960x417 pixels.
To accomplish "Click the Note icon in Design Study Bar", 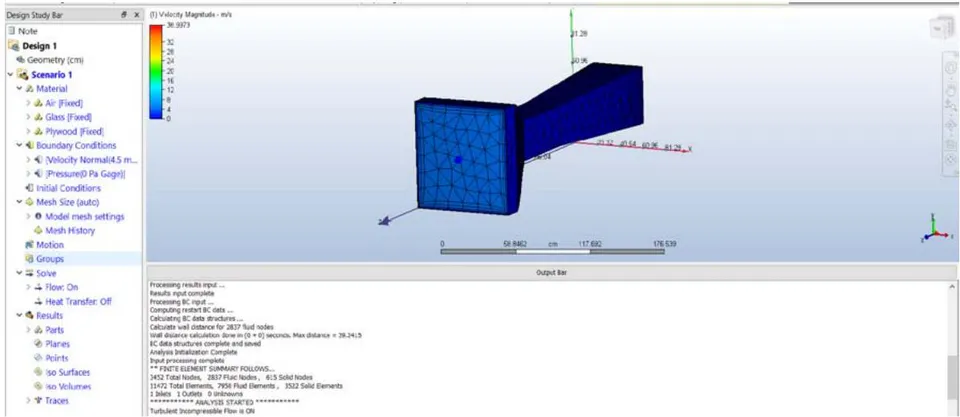I will pos(12,31).
